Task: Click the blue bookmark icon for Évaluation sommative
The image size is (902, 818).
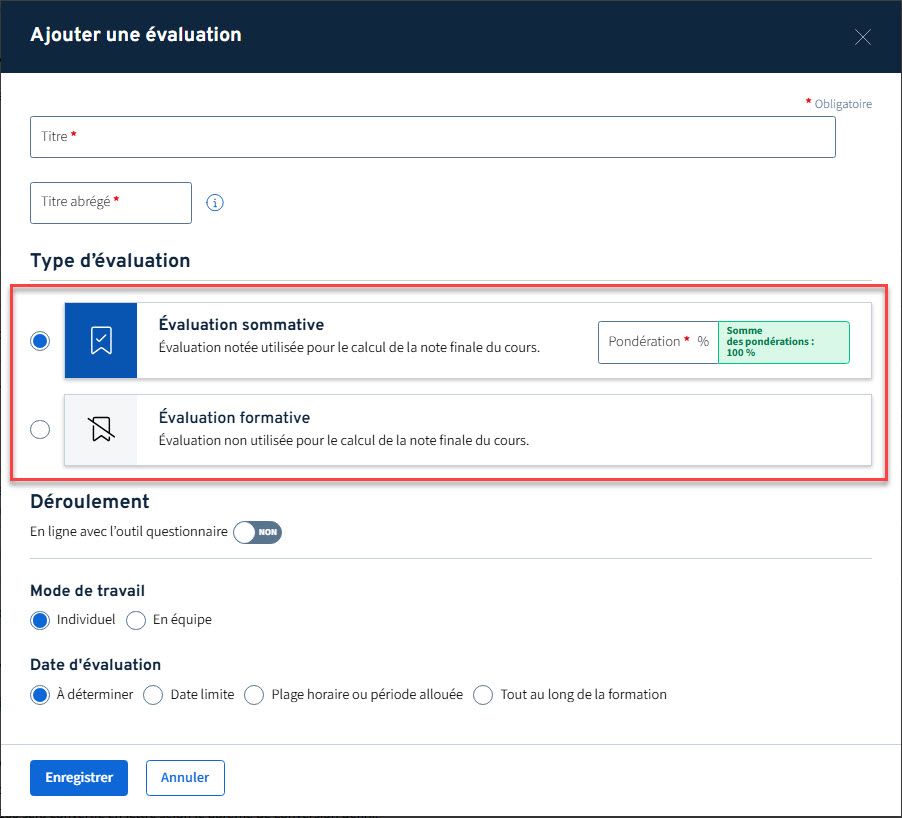Action: [x=100, y=341]
